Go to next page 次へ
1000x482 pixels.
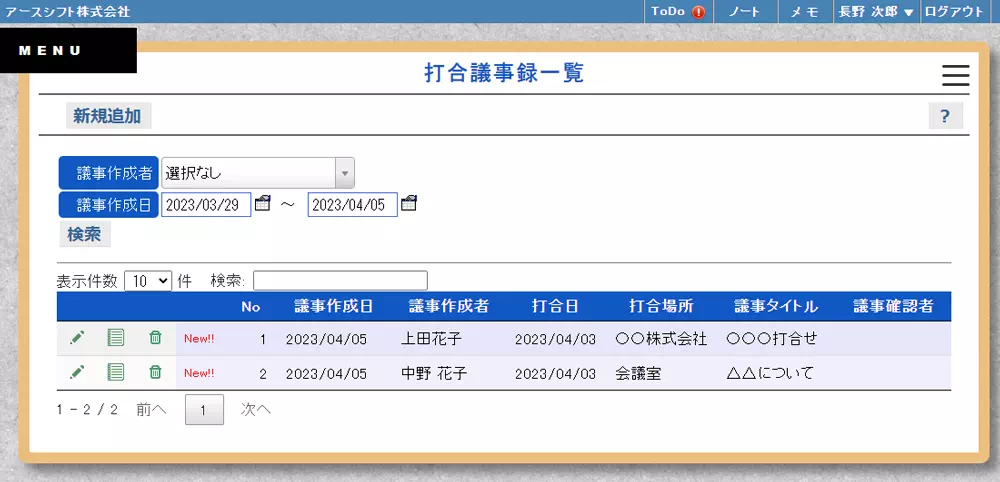[256, 410]
